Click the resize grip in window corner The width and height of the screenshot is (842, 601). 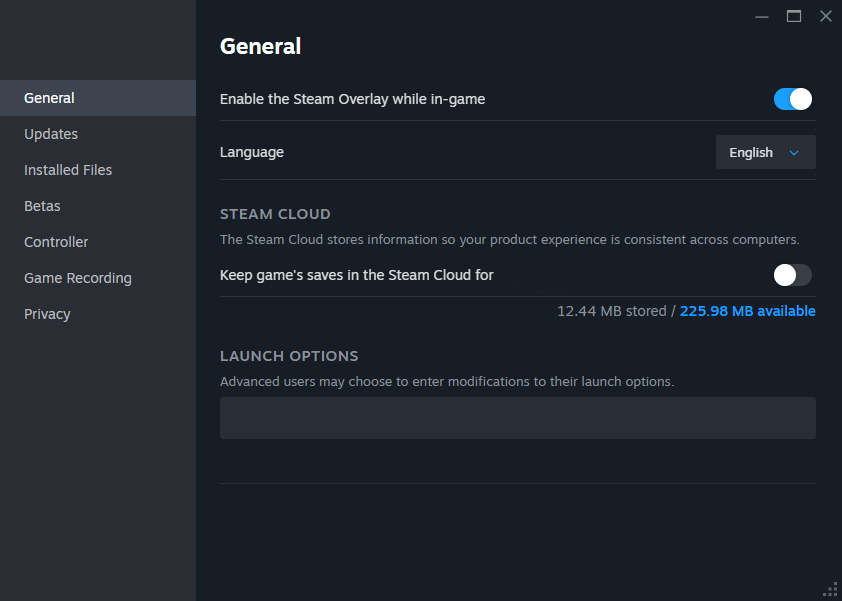(830, 589)
